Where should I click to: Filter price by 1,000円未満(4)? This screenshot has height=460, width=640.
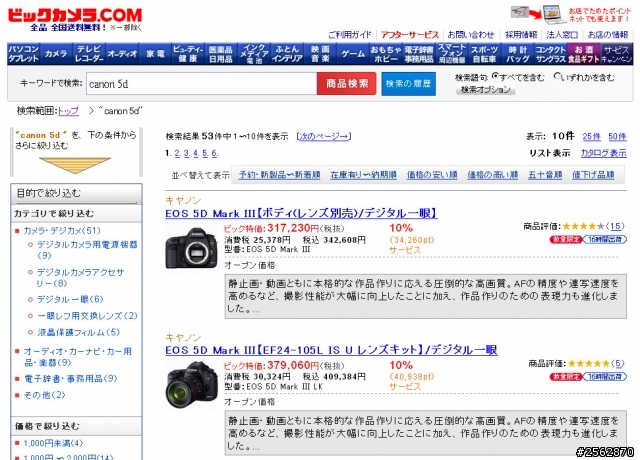[53, 443]
